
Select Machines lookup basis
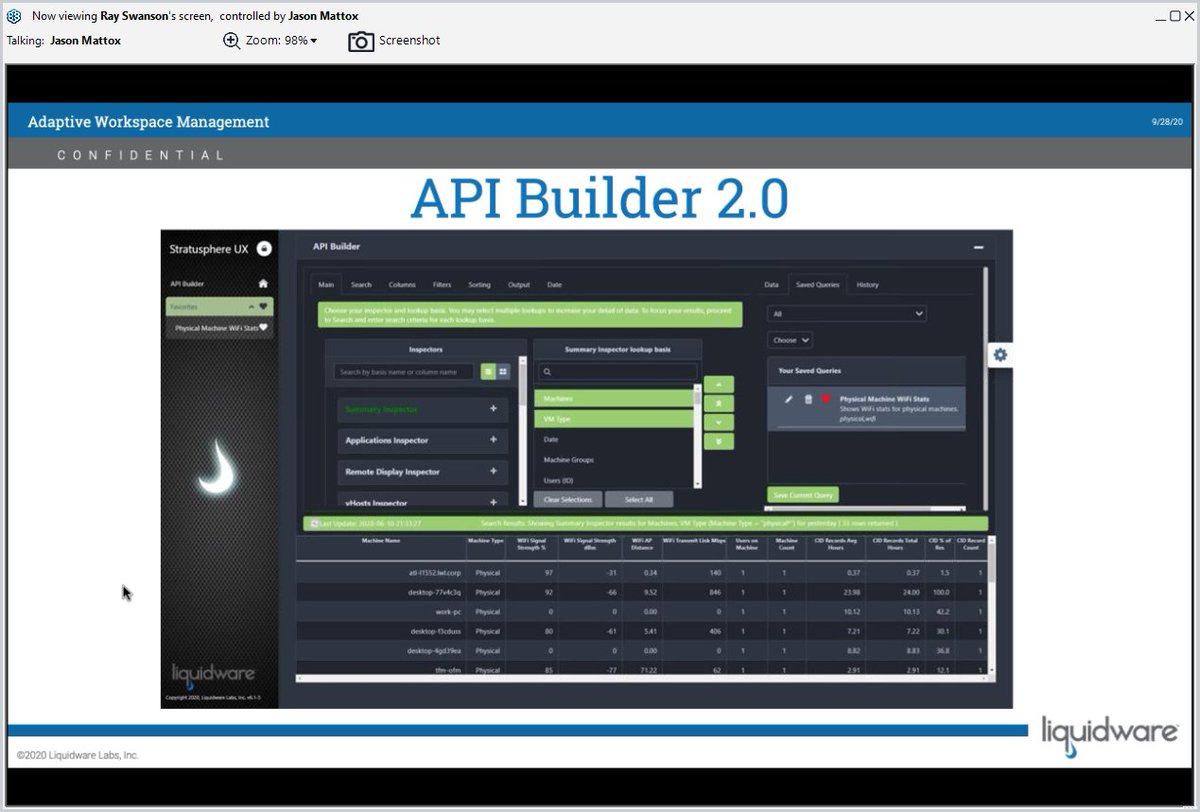coord(613,398)
